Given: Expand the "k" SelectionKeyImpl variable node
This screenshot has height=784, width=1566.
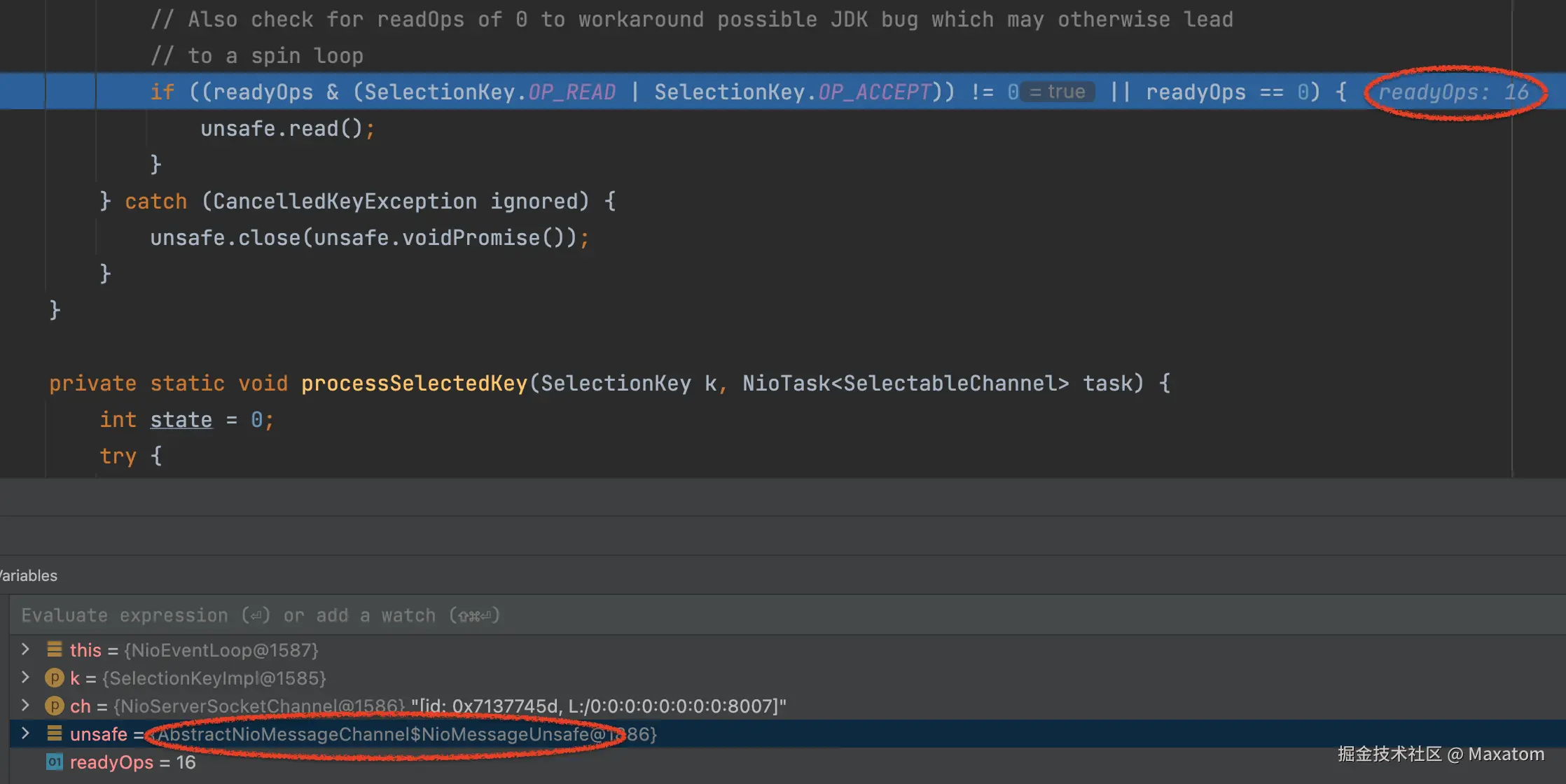Looking at the screenshot, I should pyautogui.click(x=25, y=677).
